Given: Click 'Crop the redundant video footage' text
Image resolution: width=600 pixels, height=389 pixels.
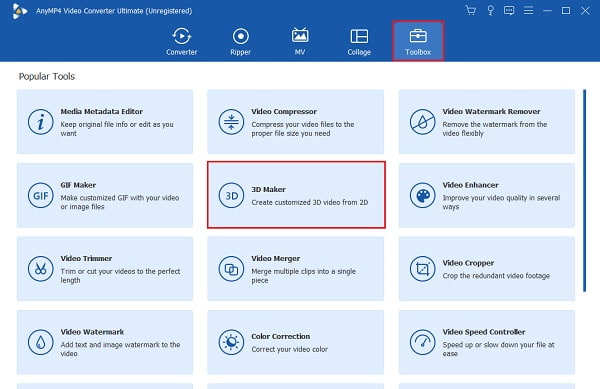Looking at the screenshot, I should coord(496,276).
